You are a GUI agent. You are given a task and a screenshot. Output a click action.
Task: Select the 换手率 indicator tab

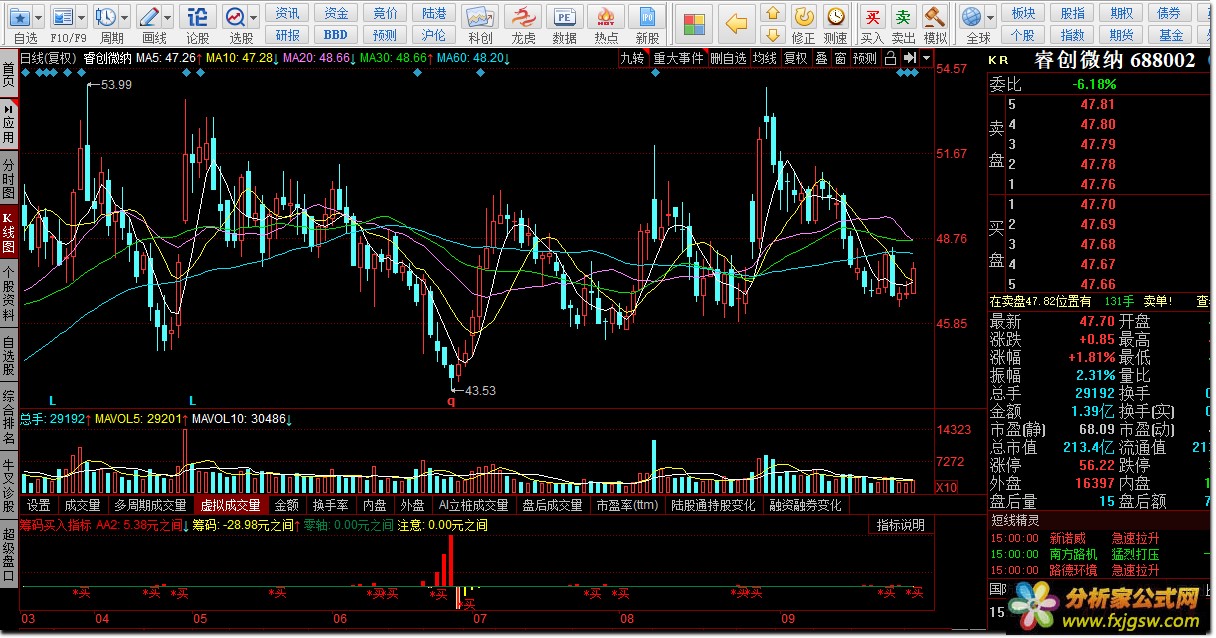tap(331, 506)
